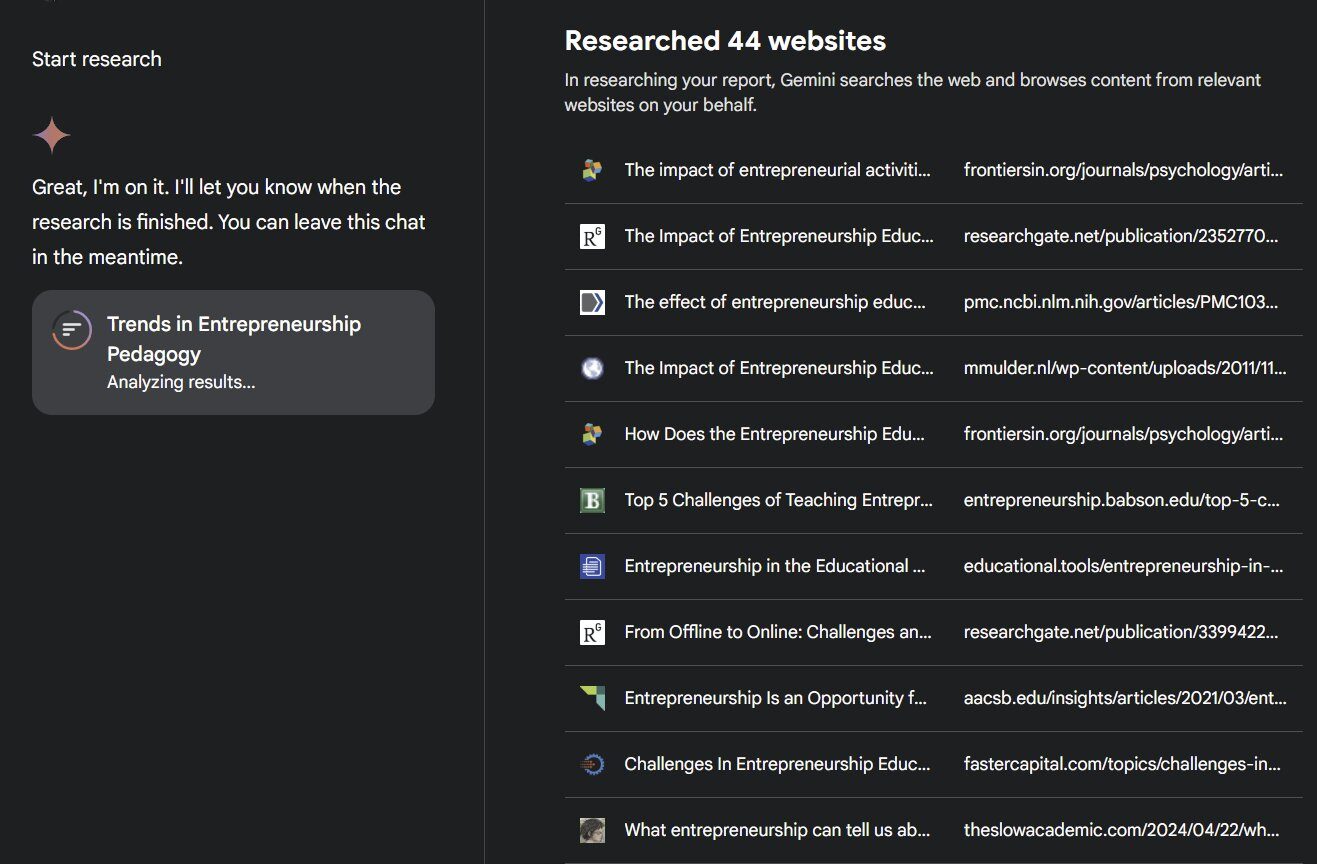
Task: Open the pmc.ncbi.nlm.nih.gov article link
Action: (x=1120, y=302)
